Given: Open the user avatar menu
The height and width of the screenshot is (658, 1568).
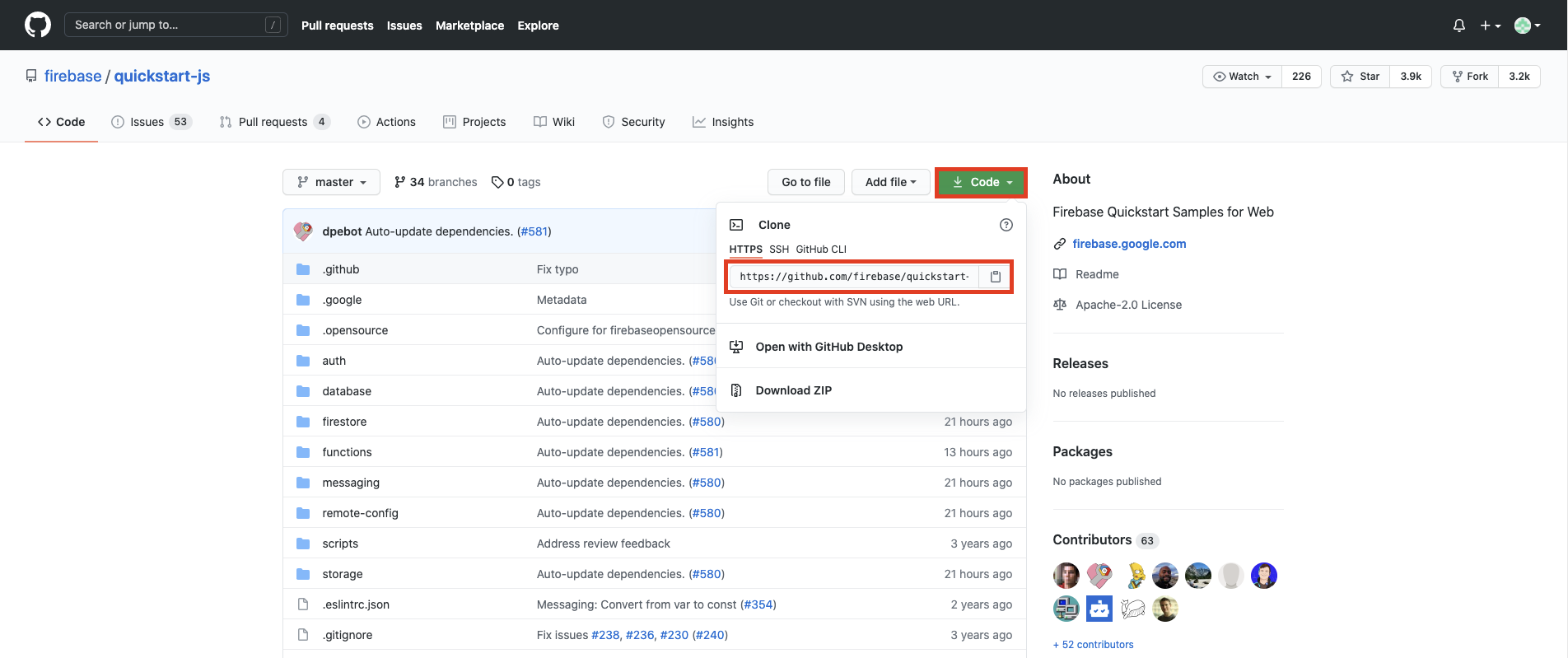Looking at the screenshot, I should pyautogui.click(x=1528, y=26).
